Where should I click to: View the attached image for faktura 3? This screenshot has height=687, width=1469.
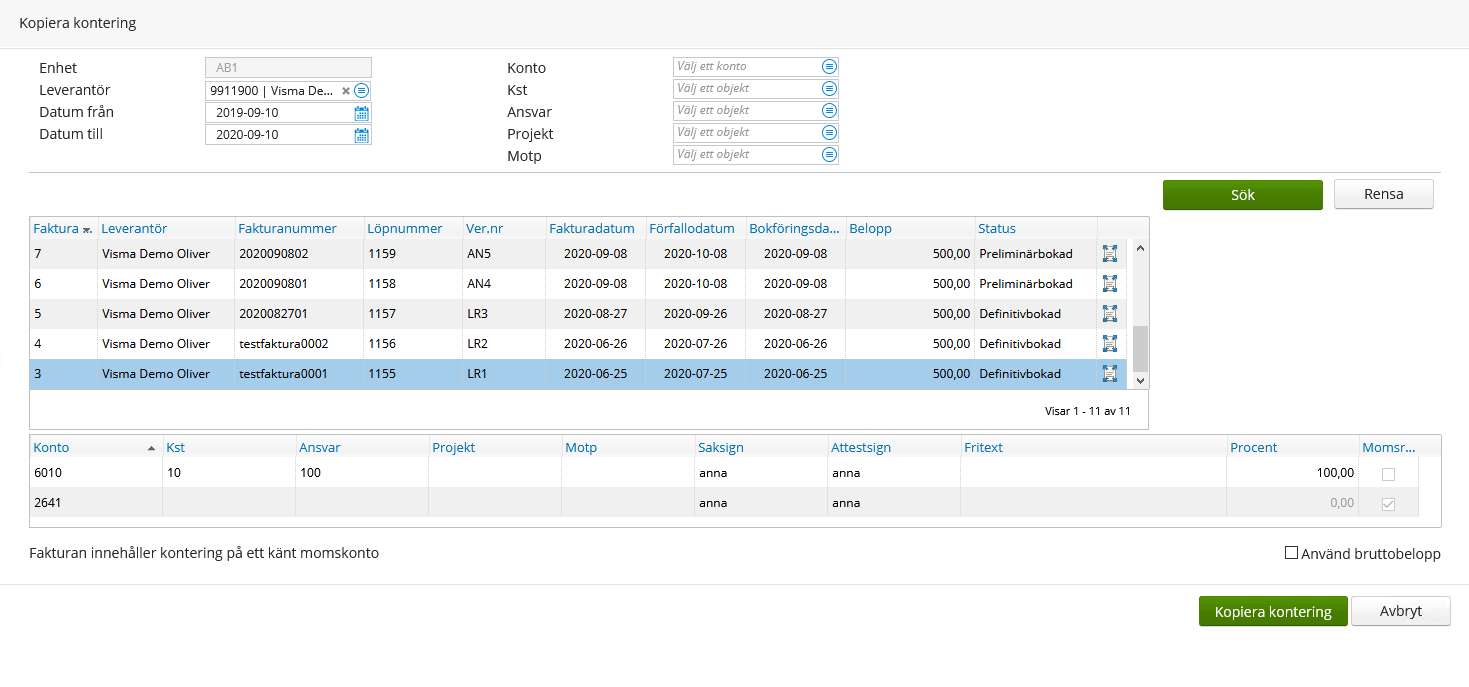pyautogui.click(x=1110, y=373)
